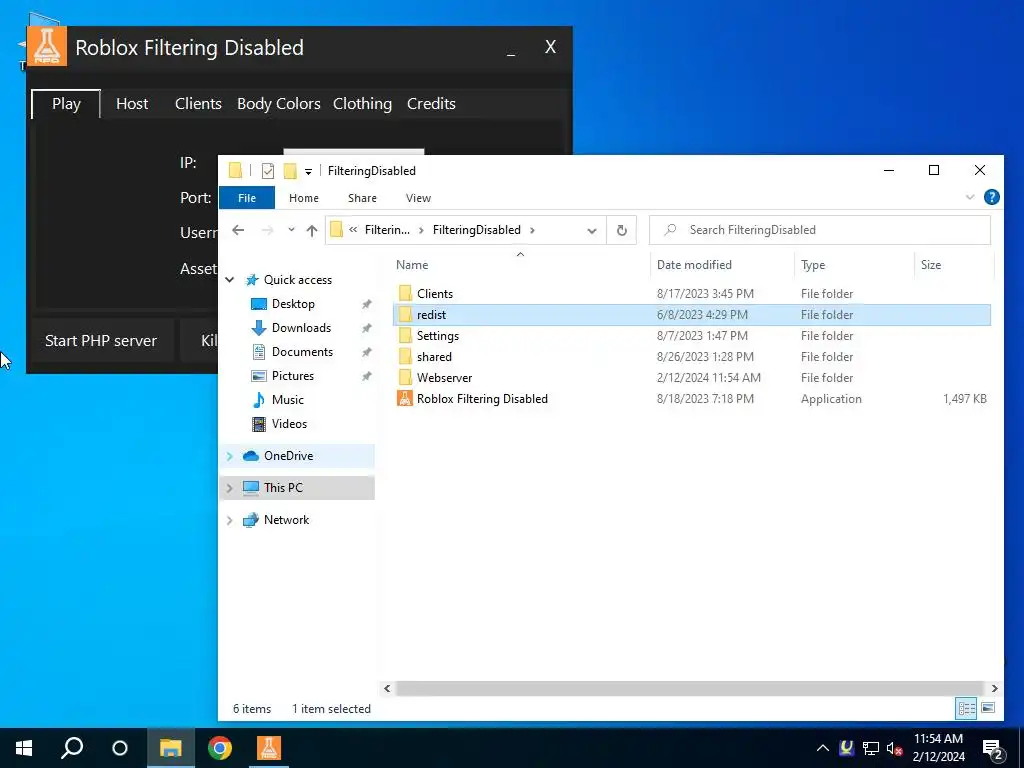
Task: Open the Action Center notifications icon
Action: pyautogui.click(x=992, y=749)
